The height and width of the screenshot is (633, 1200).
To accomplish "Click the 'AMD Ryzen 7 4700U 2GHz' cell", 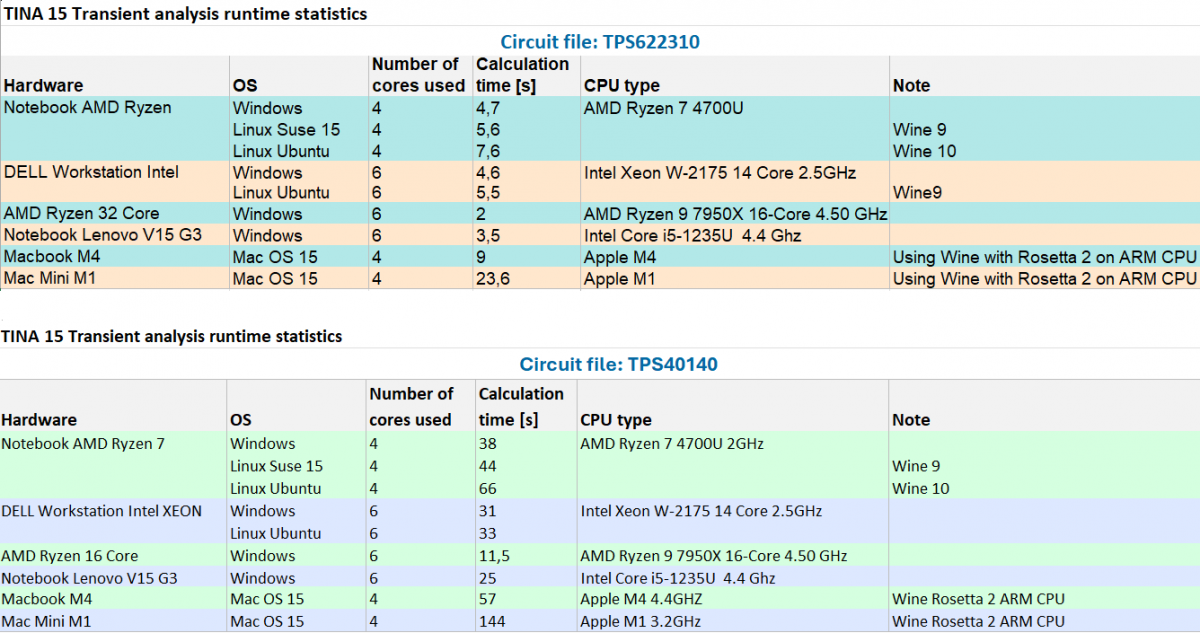I will coord(672,443).
